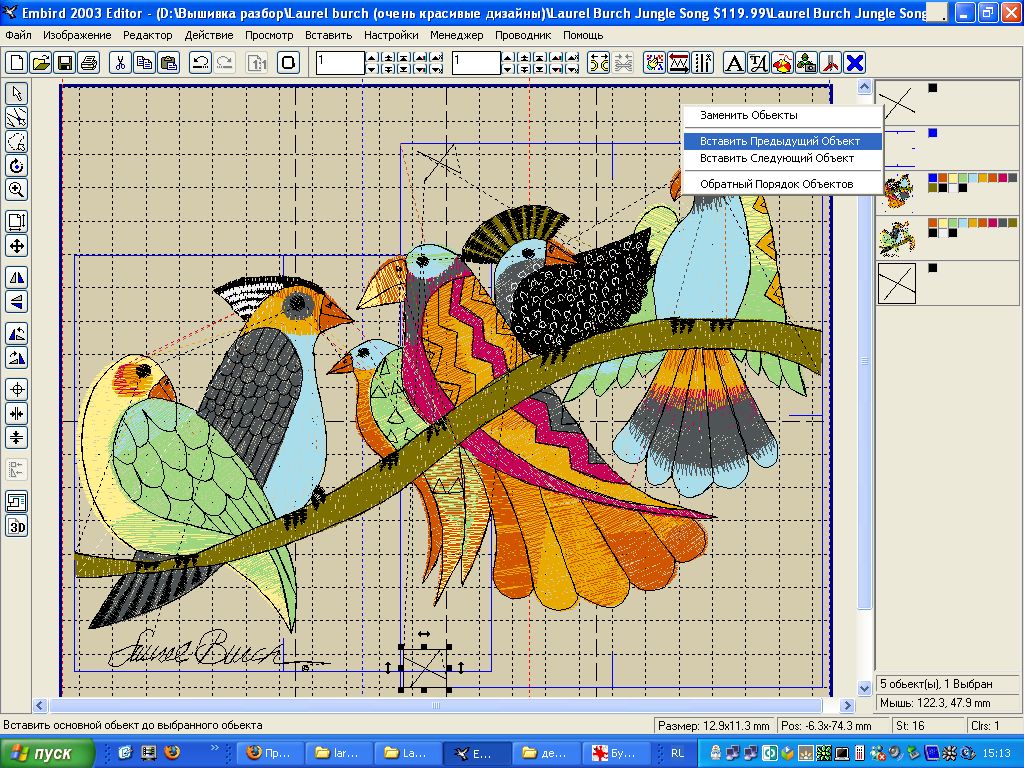Image resolution: width=1024 pixels, height=768 pixels.
Task: Click the pink color swatch in object panel
Action: click(x=1005, y=178)
